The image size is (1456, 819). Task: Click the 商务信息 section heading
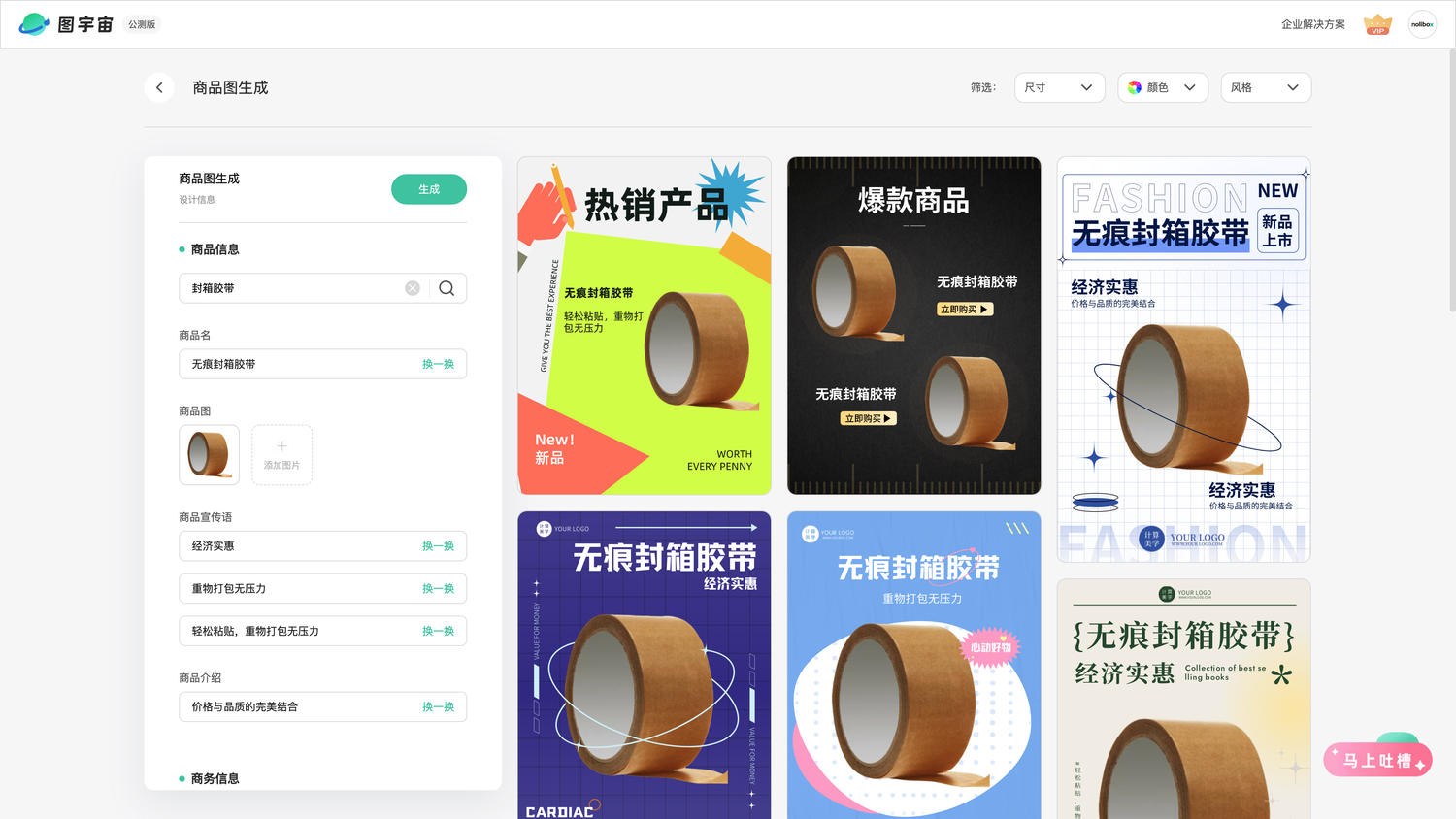[215, 778]
